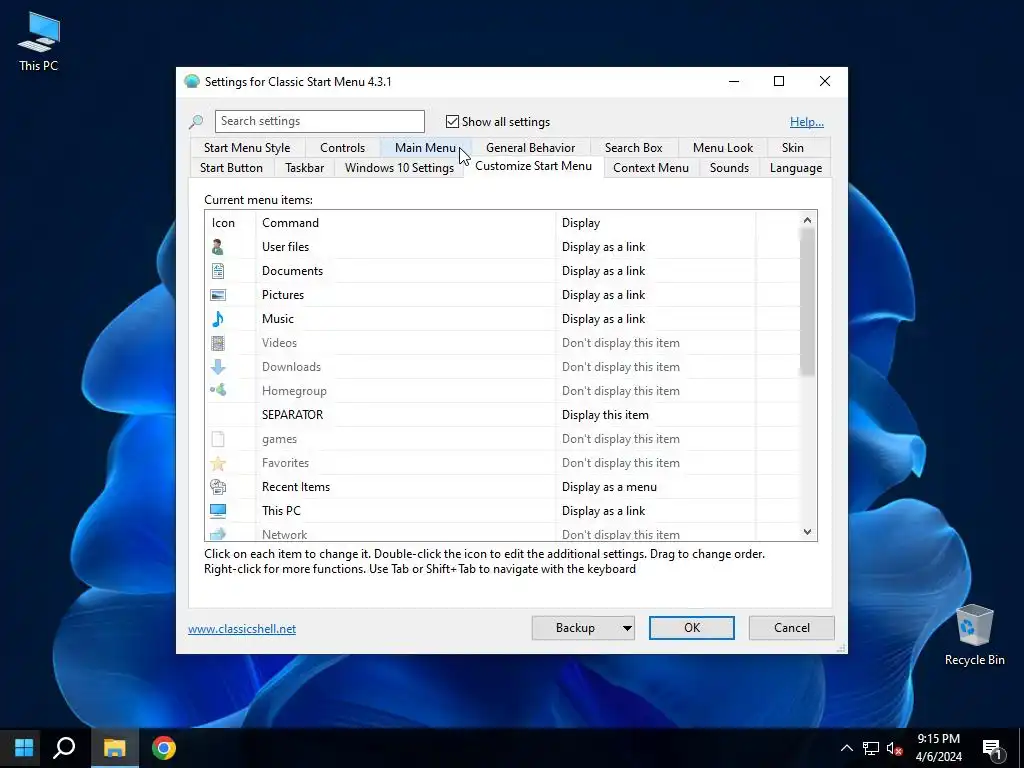Click the magnifier icon beside Search settings
Screen dimensions: 1024x768
196,121
